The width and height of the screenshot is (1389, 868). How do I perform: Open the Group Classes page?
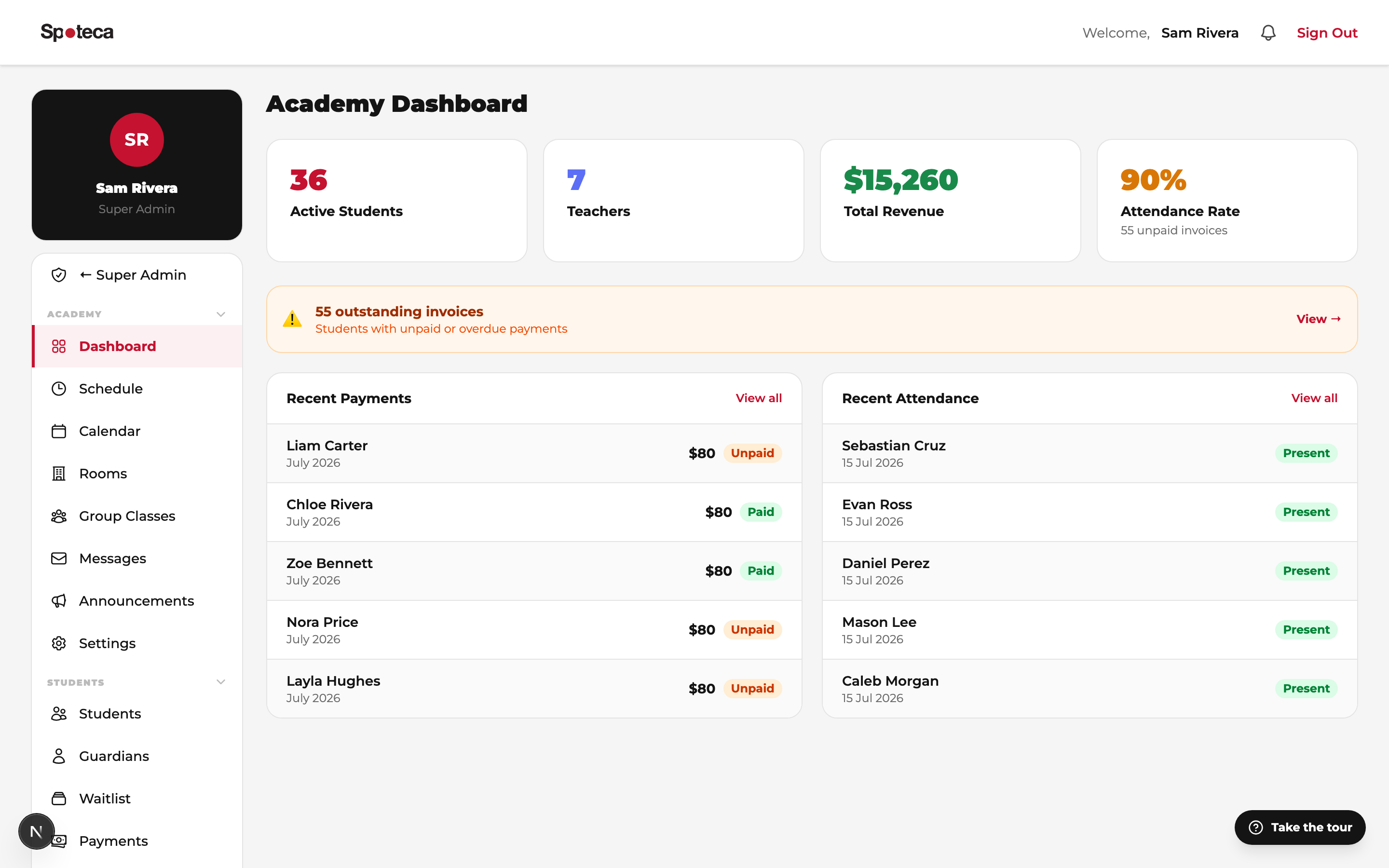(x=136, y=516)
